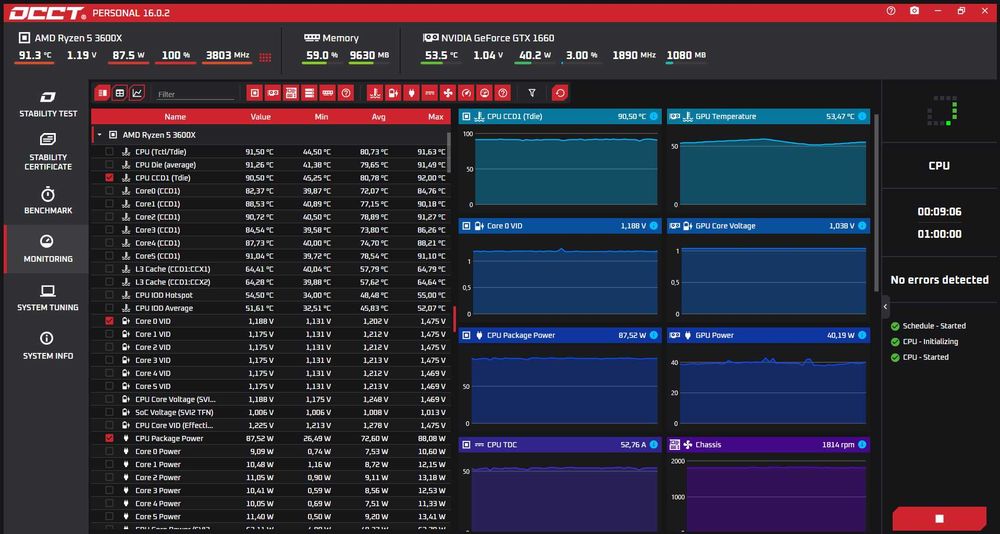This screenshot has width=1000, height=534.
Task: Switch to table-only grid view
Action: 119,93
